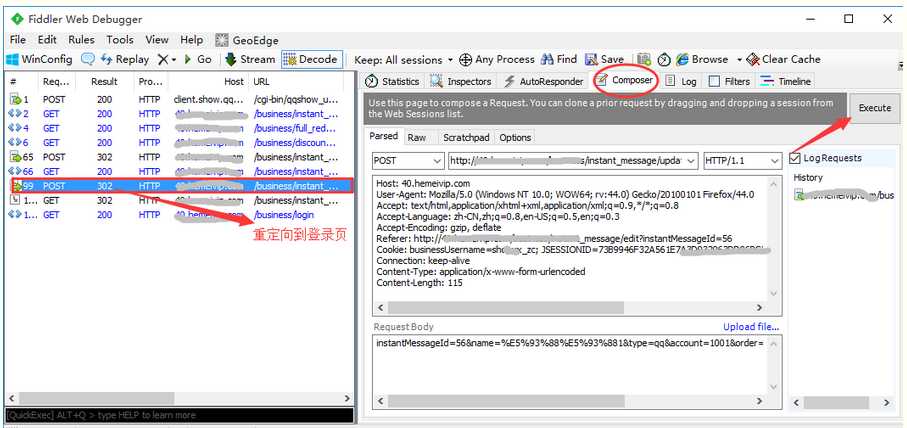
Task: Select the Composer tab
Action: (625, 80)
